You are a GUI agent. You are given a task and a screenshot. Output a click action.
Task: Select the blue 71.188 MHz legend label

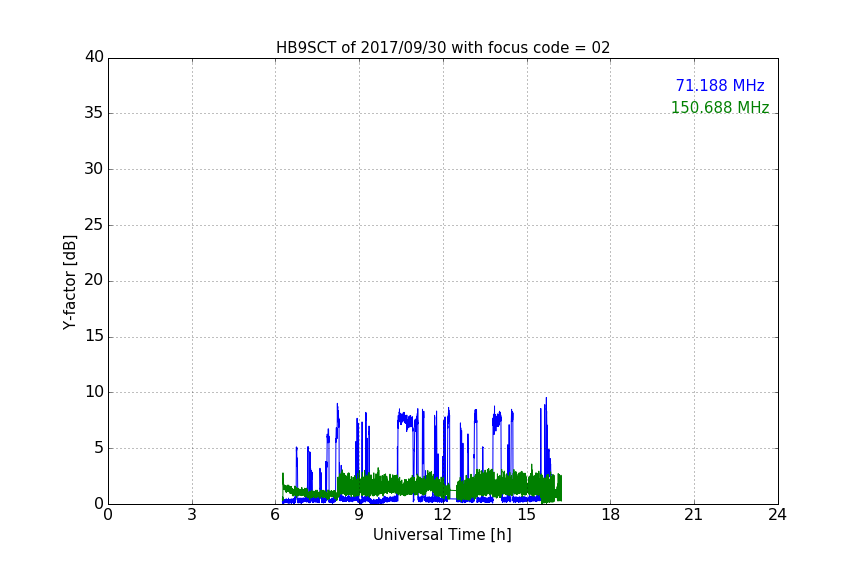[x=720, y=85]
